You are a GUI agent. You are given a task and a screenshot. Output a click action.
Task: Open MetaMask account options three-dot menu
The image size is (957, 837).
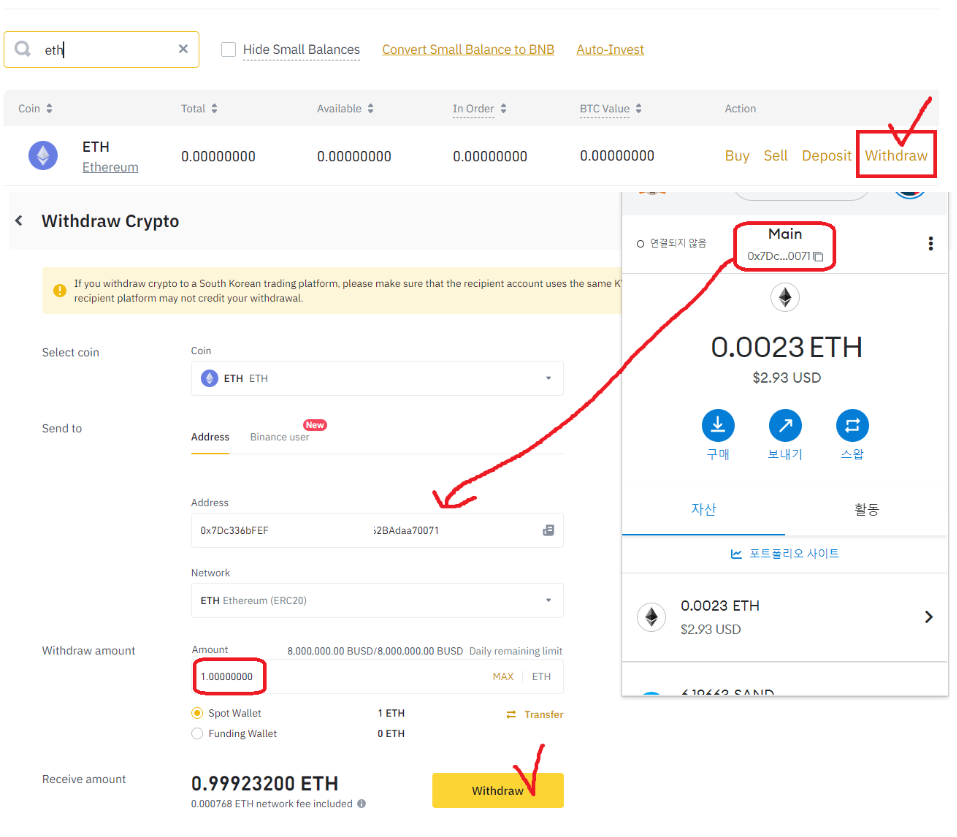(x=931, y=244)
